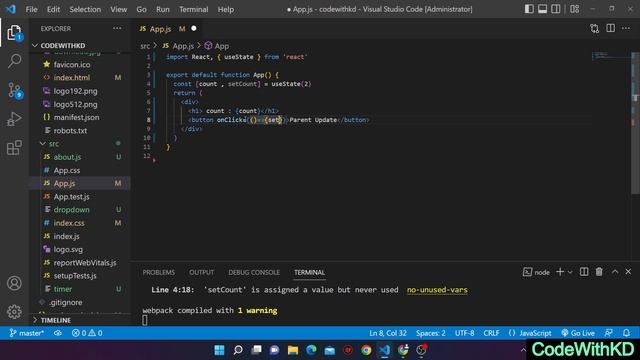Collapse the src folder
Viewport: 640px width, 360px height.
[x=54, y=144]
